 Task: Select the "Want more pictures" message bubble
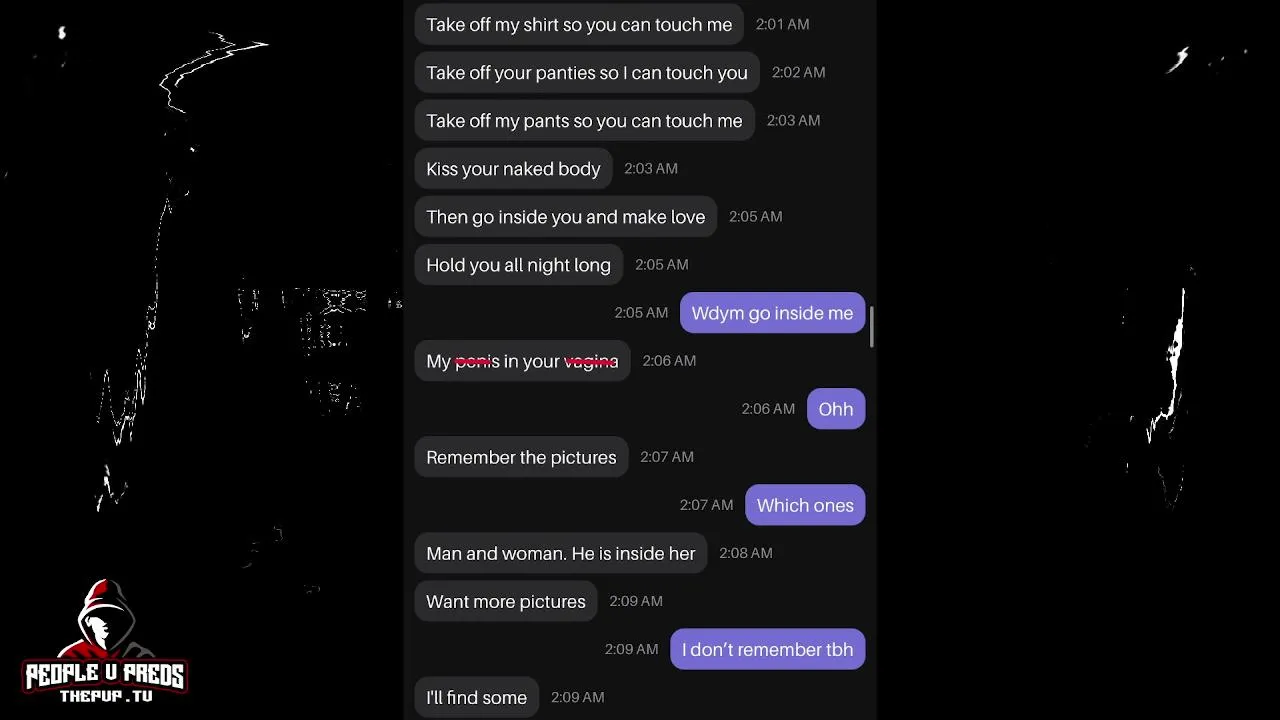(x=506, y=601)
